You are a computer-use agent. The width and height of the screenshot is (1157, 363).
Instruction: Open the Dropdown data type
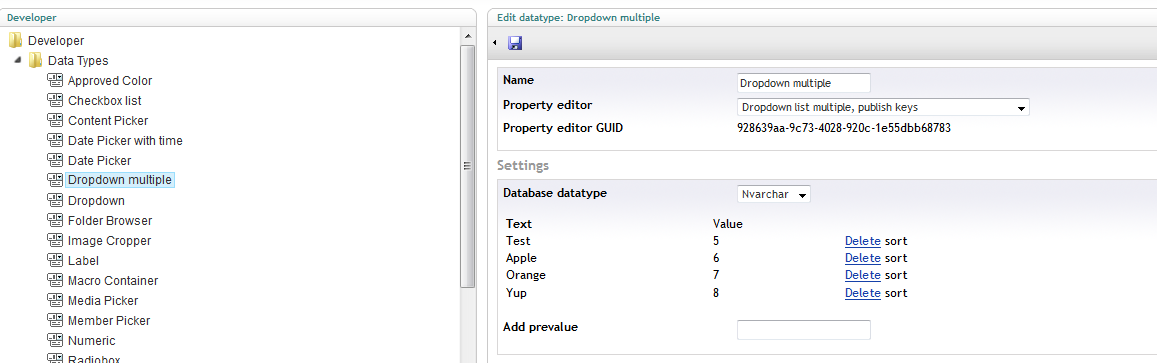[x=96, y=201]
